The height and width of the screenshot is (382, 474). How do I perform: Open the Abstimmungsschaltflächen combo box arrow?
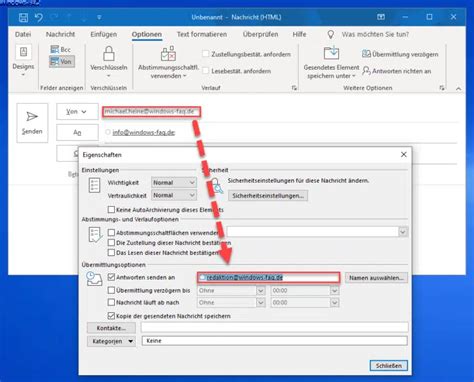pos(403,232)
